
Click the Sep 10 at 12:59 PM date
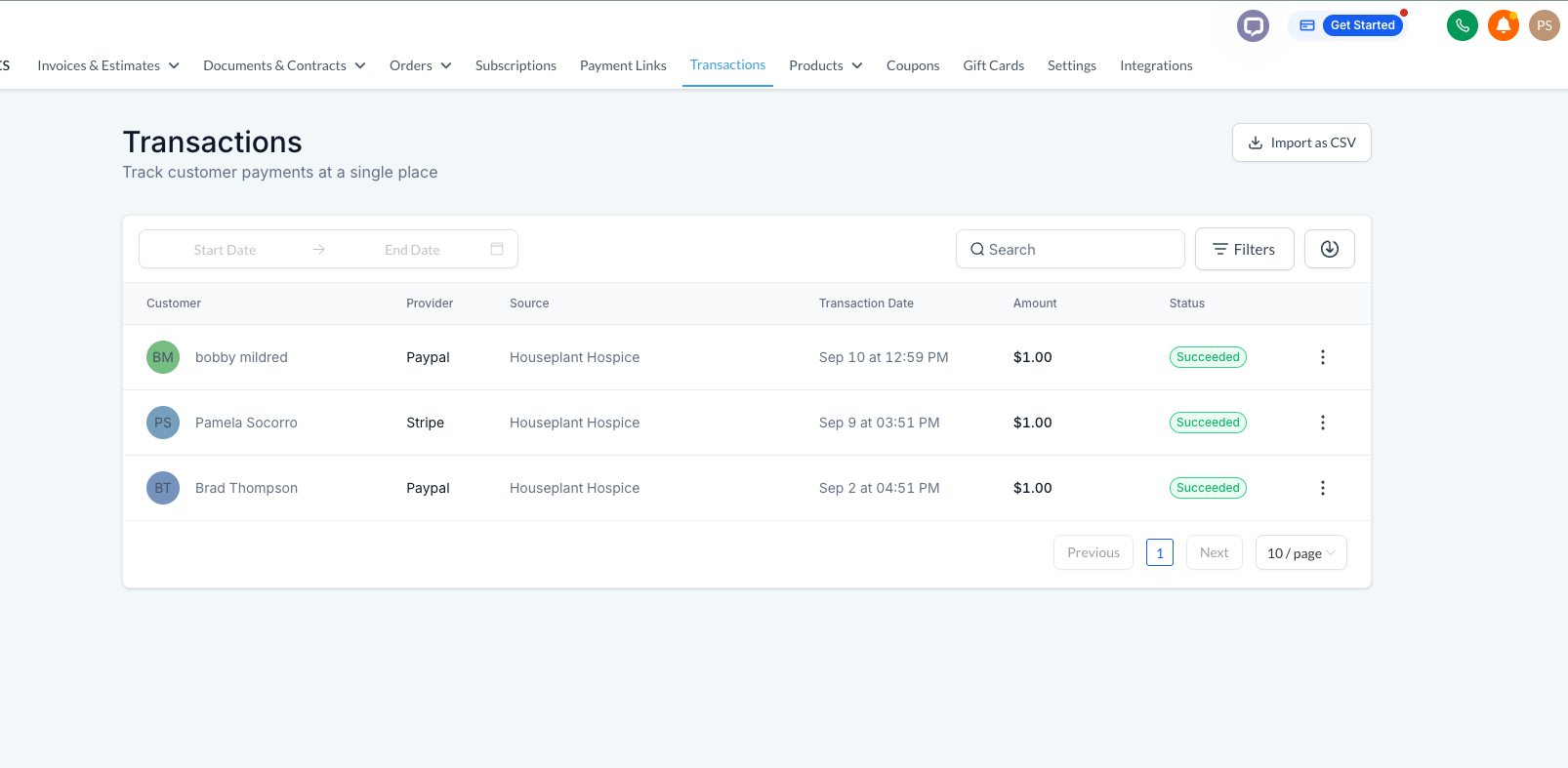point(884,357)
